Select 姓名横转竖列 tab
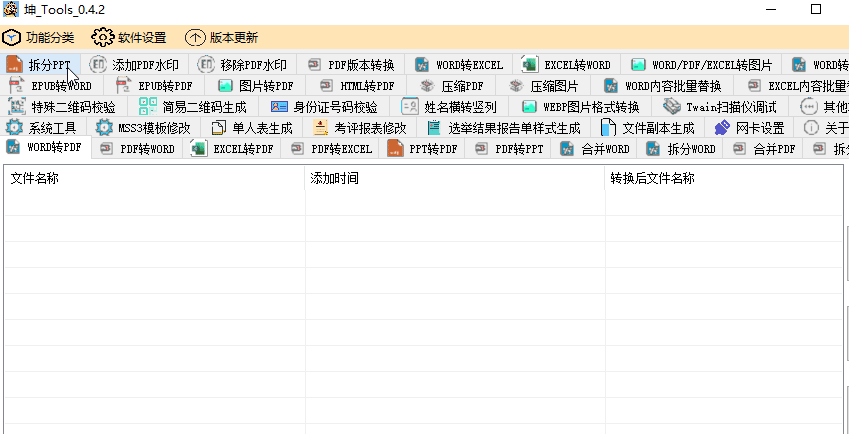The image size is (849, 434). coord(449,106)
